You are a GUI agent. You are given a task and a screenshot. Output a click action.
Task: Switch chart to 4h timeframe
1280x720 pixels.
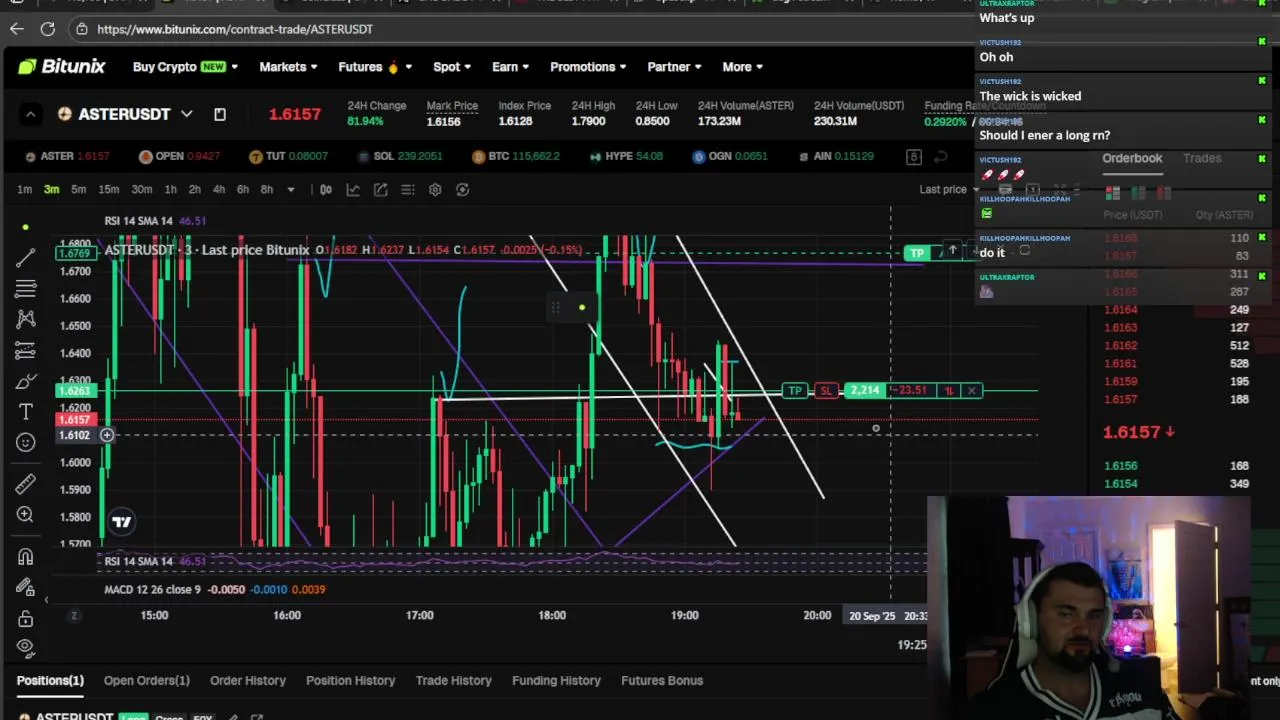pos(218,189)
